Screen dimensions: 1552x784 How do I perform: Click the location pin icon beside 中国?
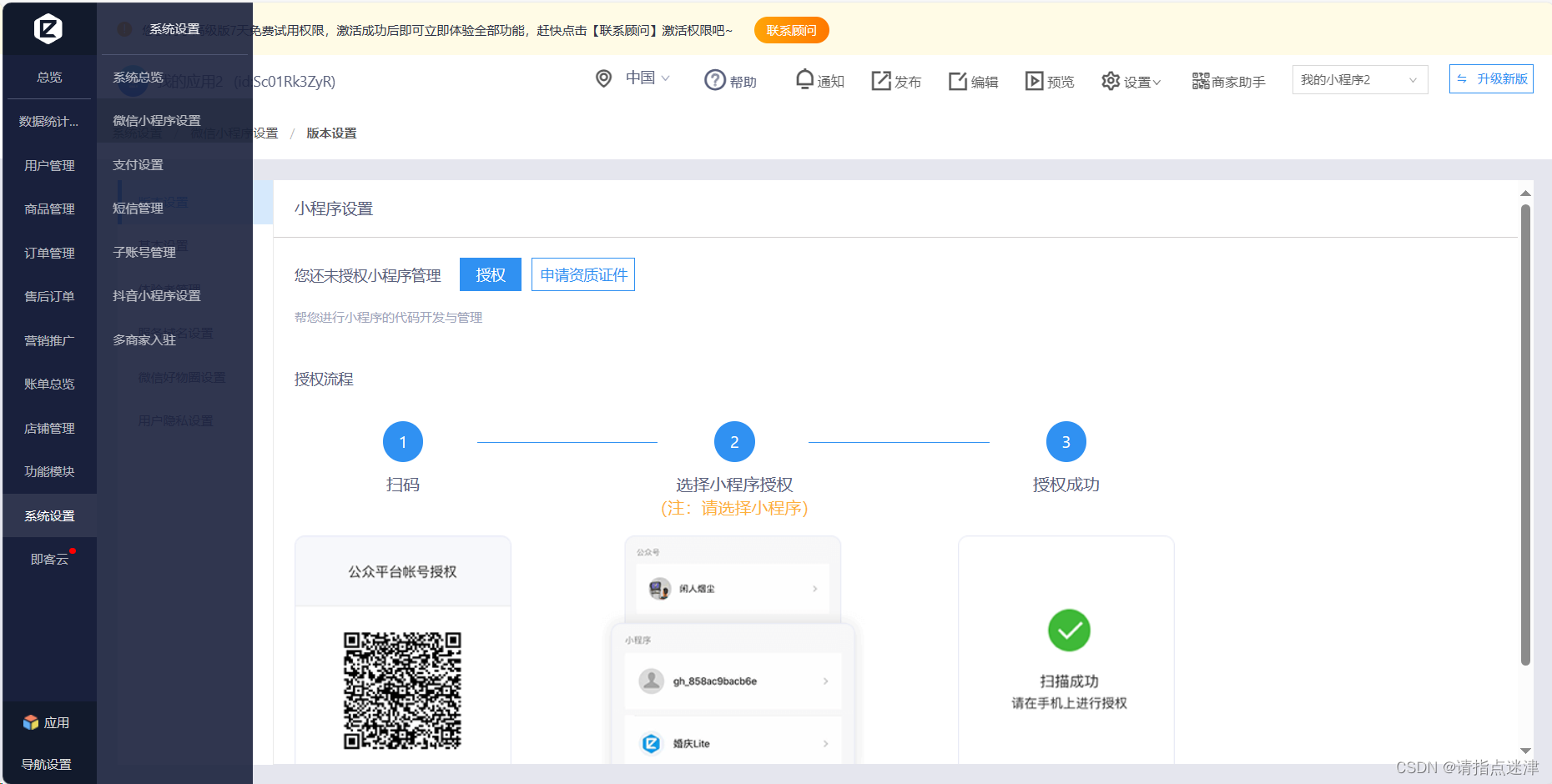tap(603, 78)
